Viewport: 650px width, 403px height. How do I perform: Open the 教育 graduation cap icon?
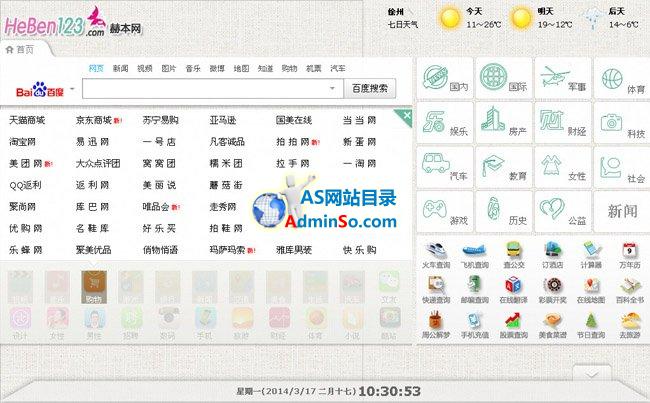[x=504, y=167]
